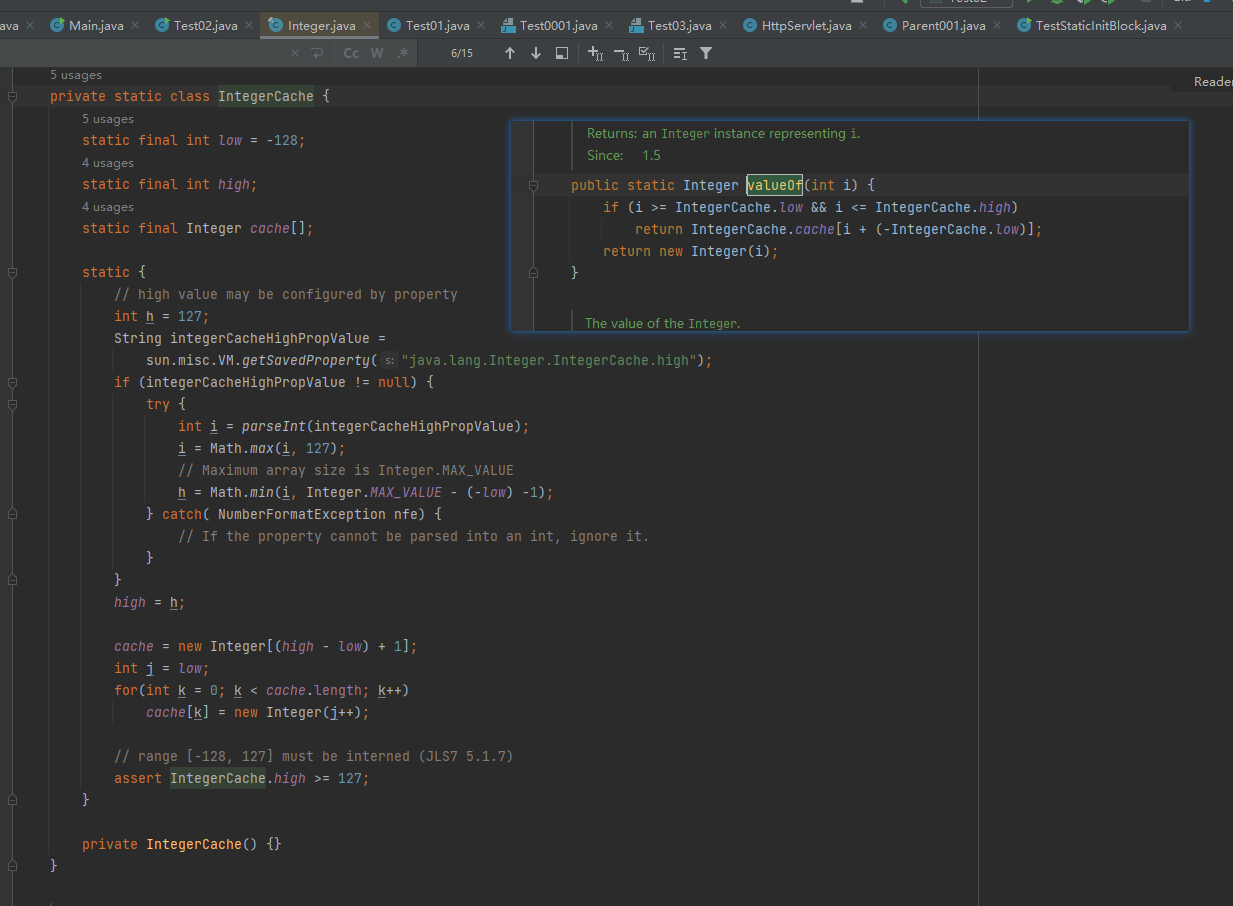Collapse the static initializer block fold
The image size is (1233, 906).
point(13,272)
